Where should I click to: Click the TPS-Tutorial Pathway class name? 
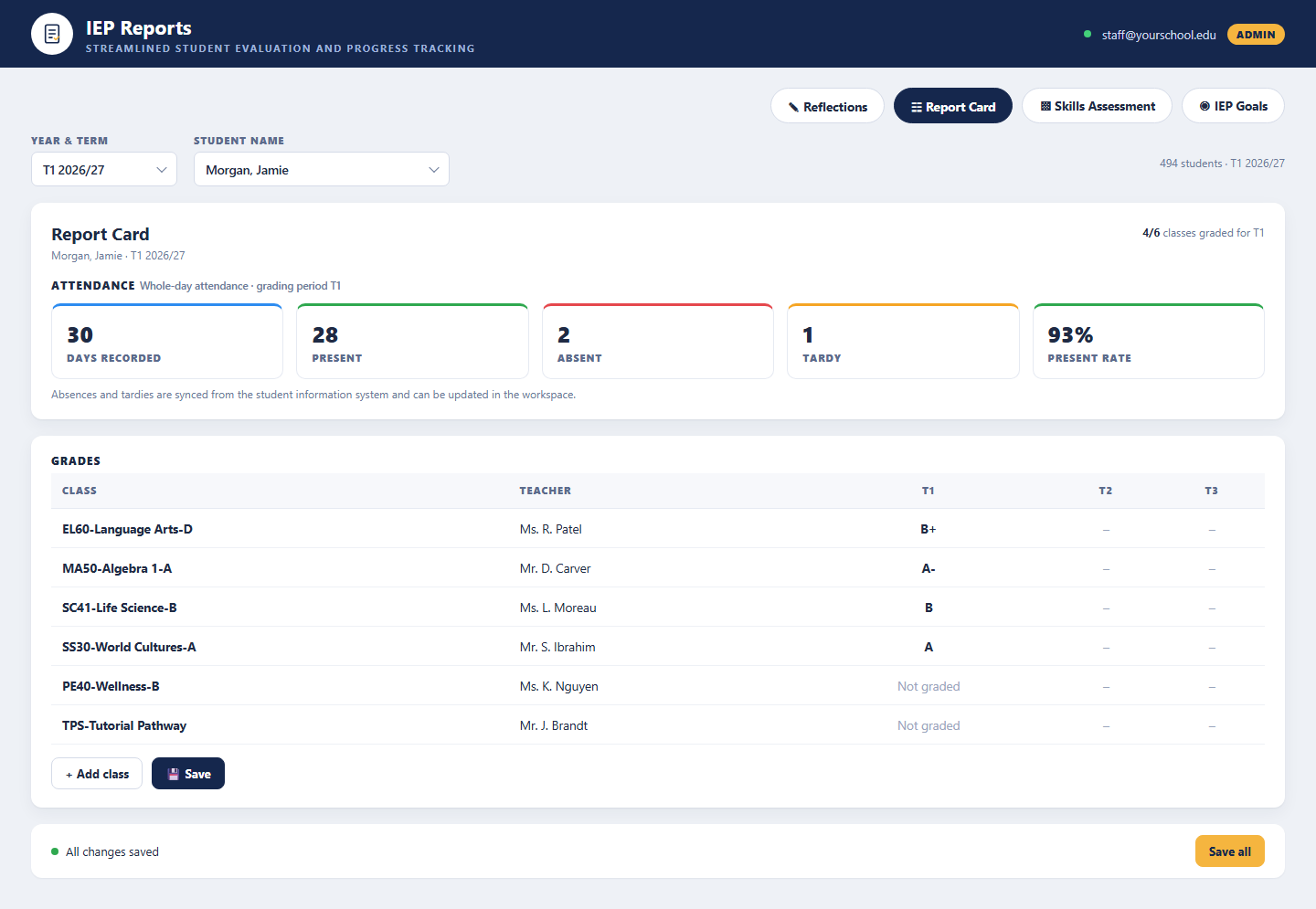[124, 725]
